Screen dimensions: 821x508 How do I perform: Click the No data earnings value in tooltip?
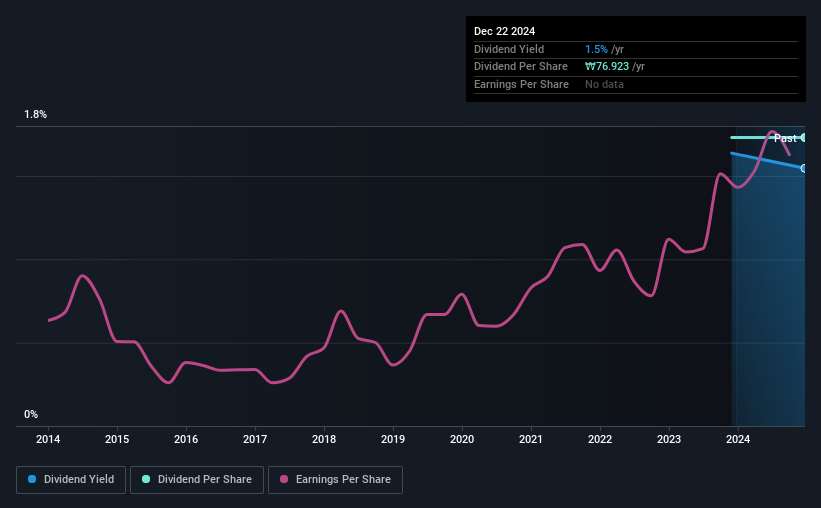[604, 84]
